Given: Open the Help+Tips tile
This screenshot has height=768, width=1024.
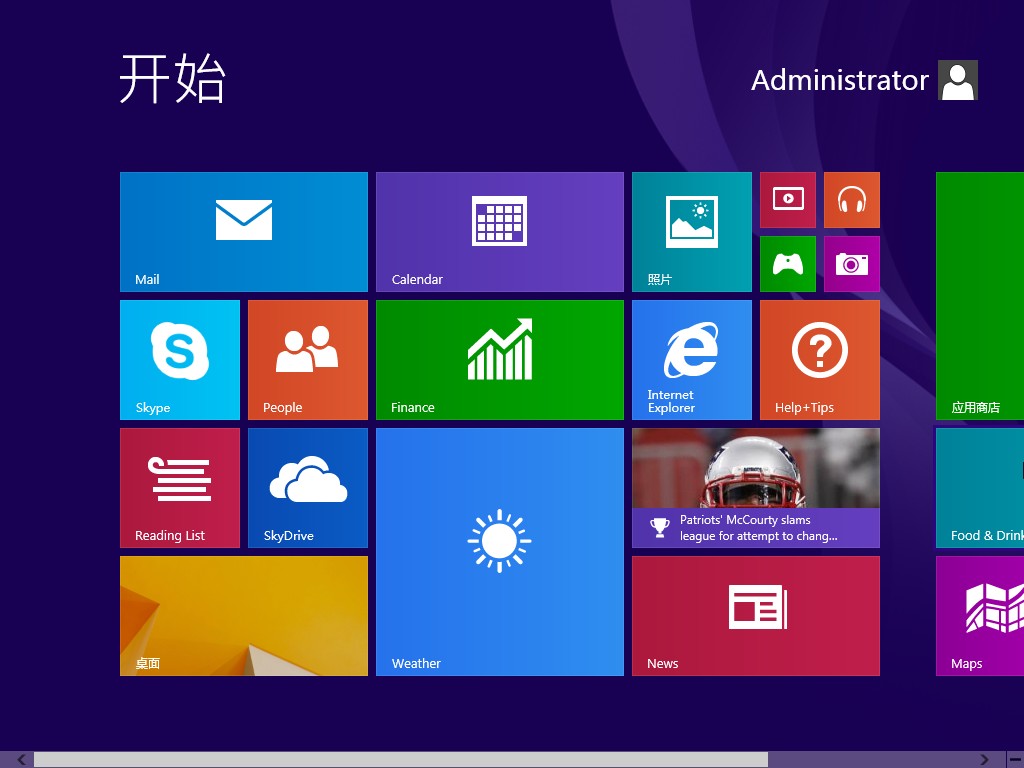Looking at the screenshot, I should point(819,359).
